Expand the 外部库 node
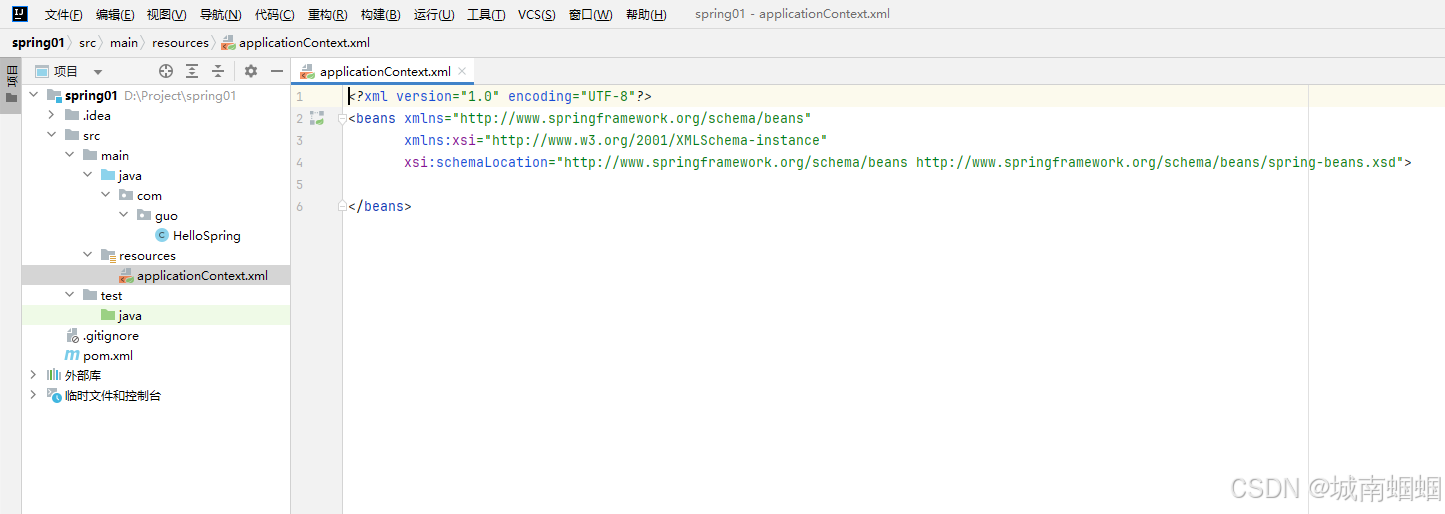This screenshot has width=1445, height=514. (33, 375)
